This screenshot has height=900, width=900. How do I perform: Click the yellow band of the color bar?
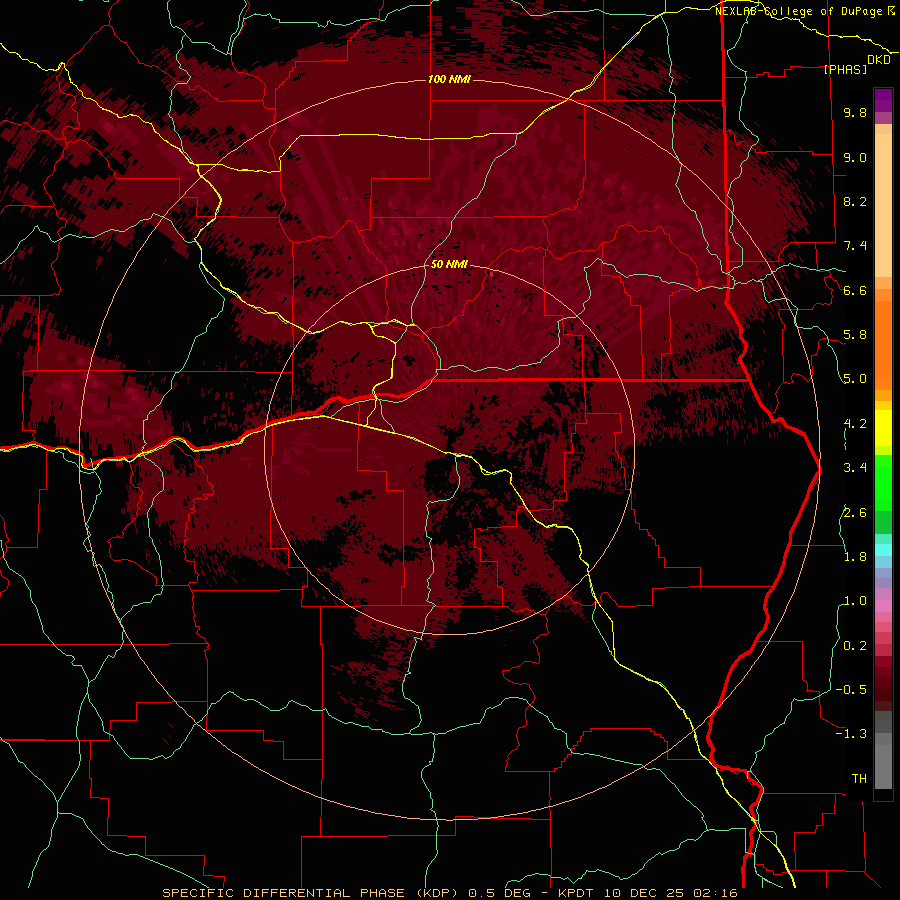883,428
